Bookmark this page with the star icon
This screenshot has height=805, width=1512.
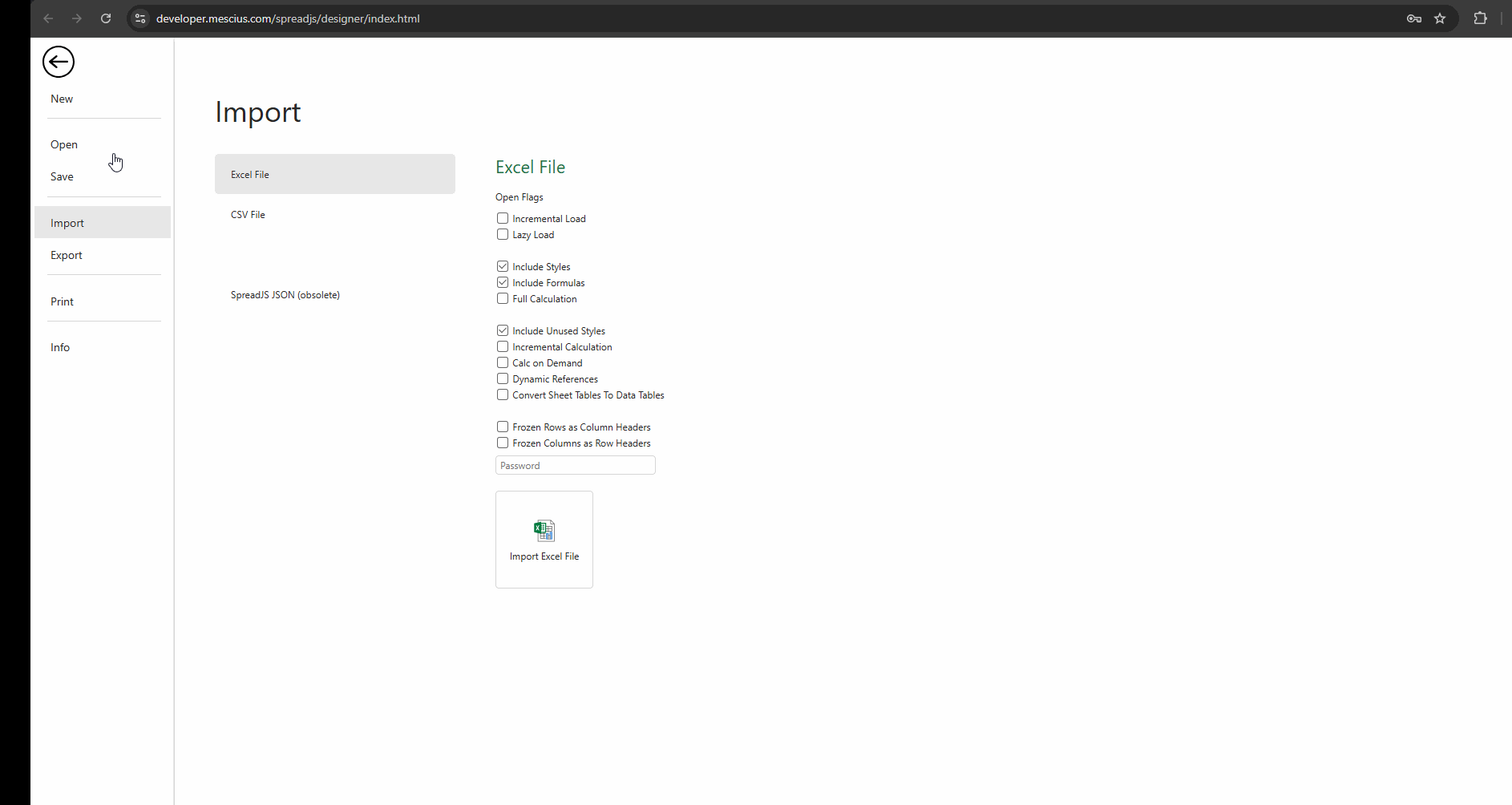[1440, 18]
